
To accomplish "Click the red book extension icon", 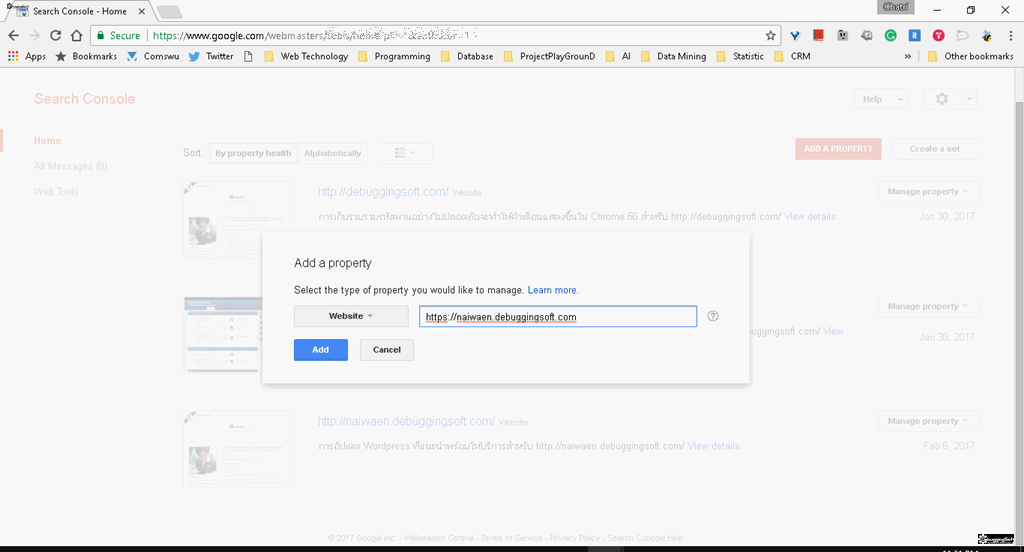I will [x=818, y=35].
